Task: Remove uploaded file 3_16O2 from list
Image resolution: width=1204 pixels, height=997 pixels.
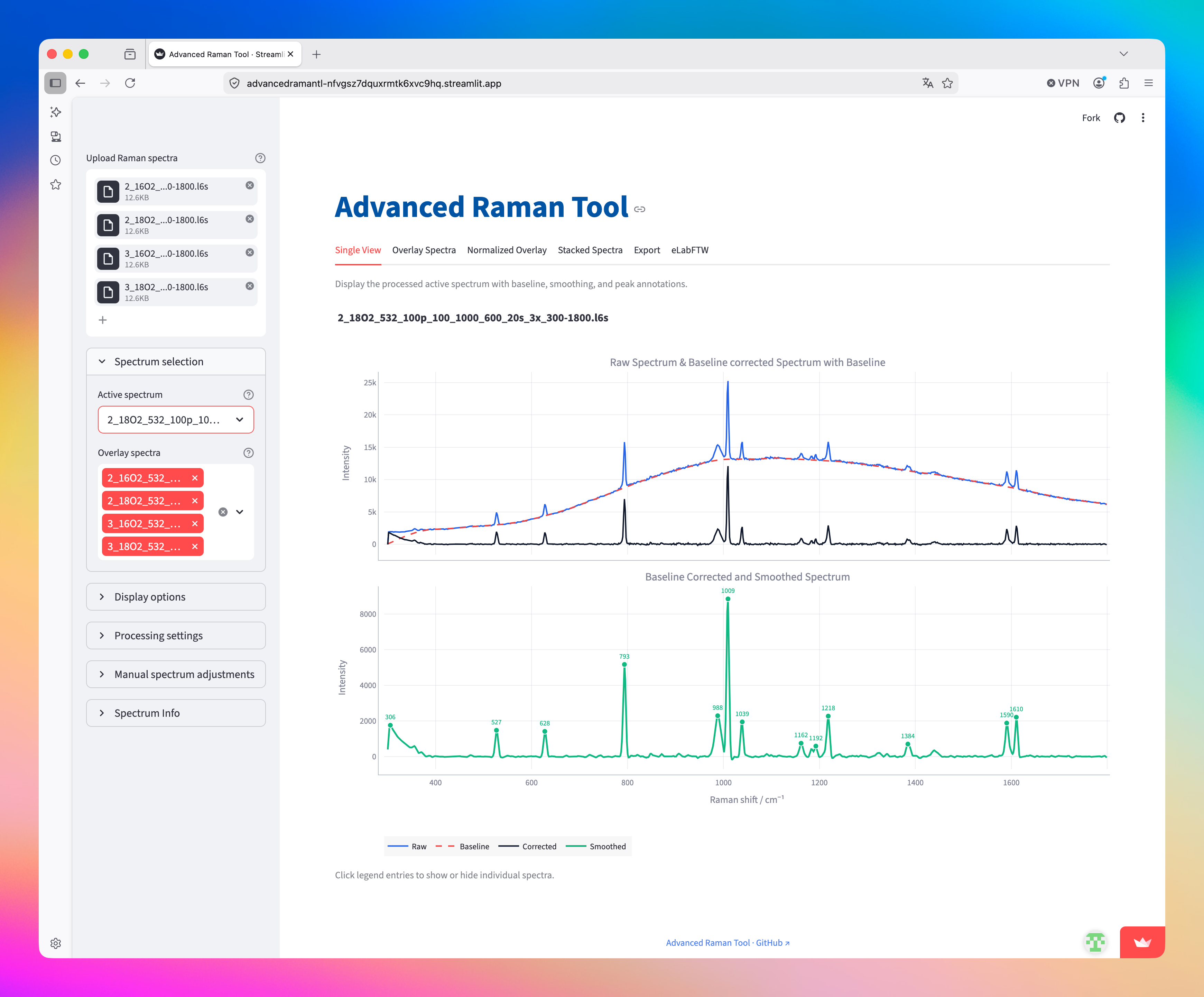Action: [x=249, y=253]
